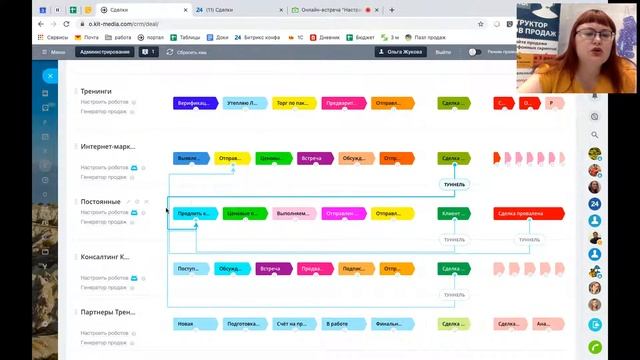Switch to the (11) Сделки browser tab

pyautogui.click(x=239, y=10)
